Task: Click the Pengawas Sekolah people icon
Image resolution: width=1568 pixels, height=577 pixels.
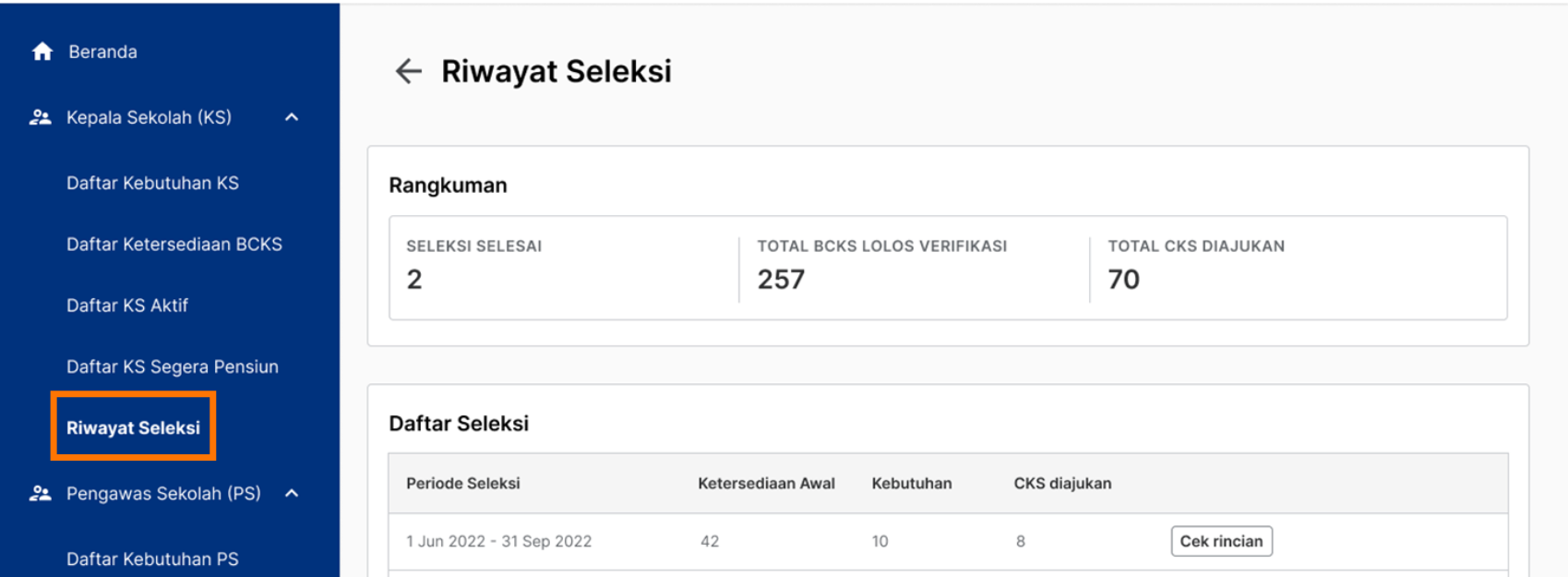Action: point(40,493)
